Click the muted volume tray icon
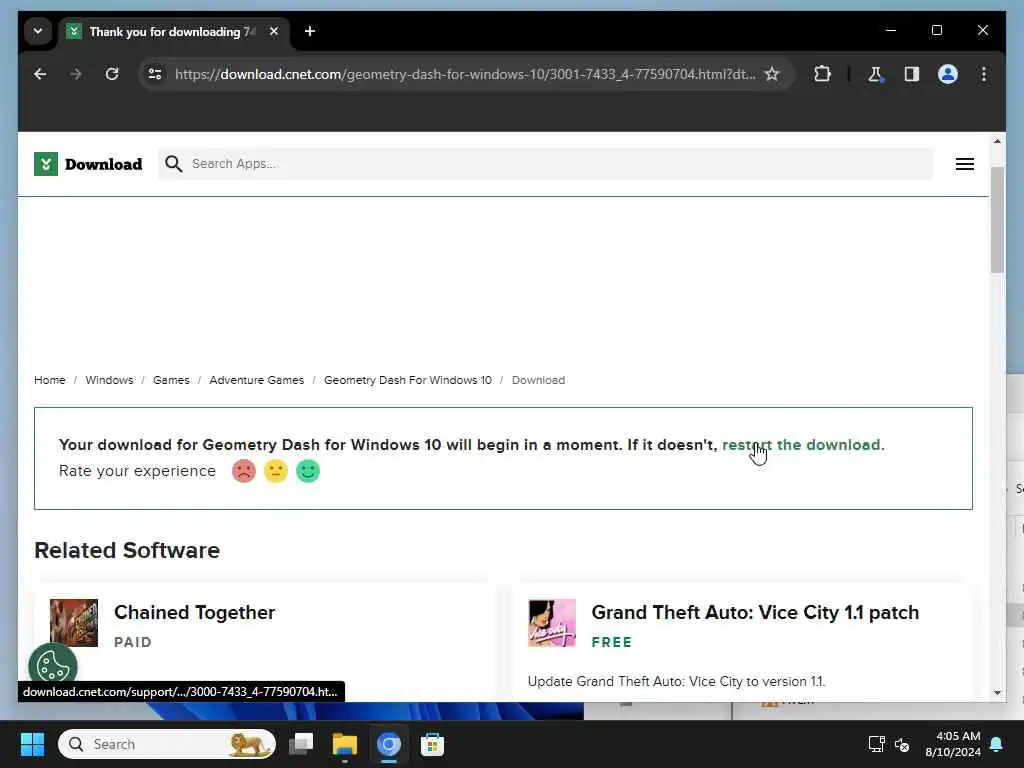 coord(903,744)
